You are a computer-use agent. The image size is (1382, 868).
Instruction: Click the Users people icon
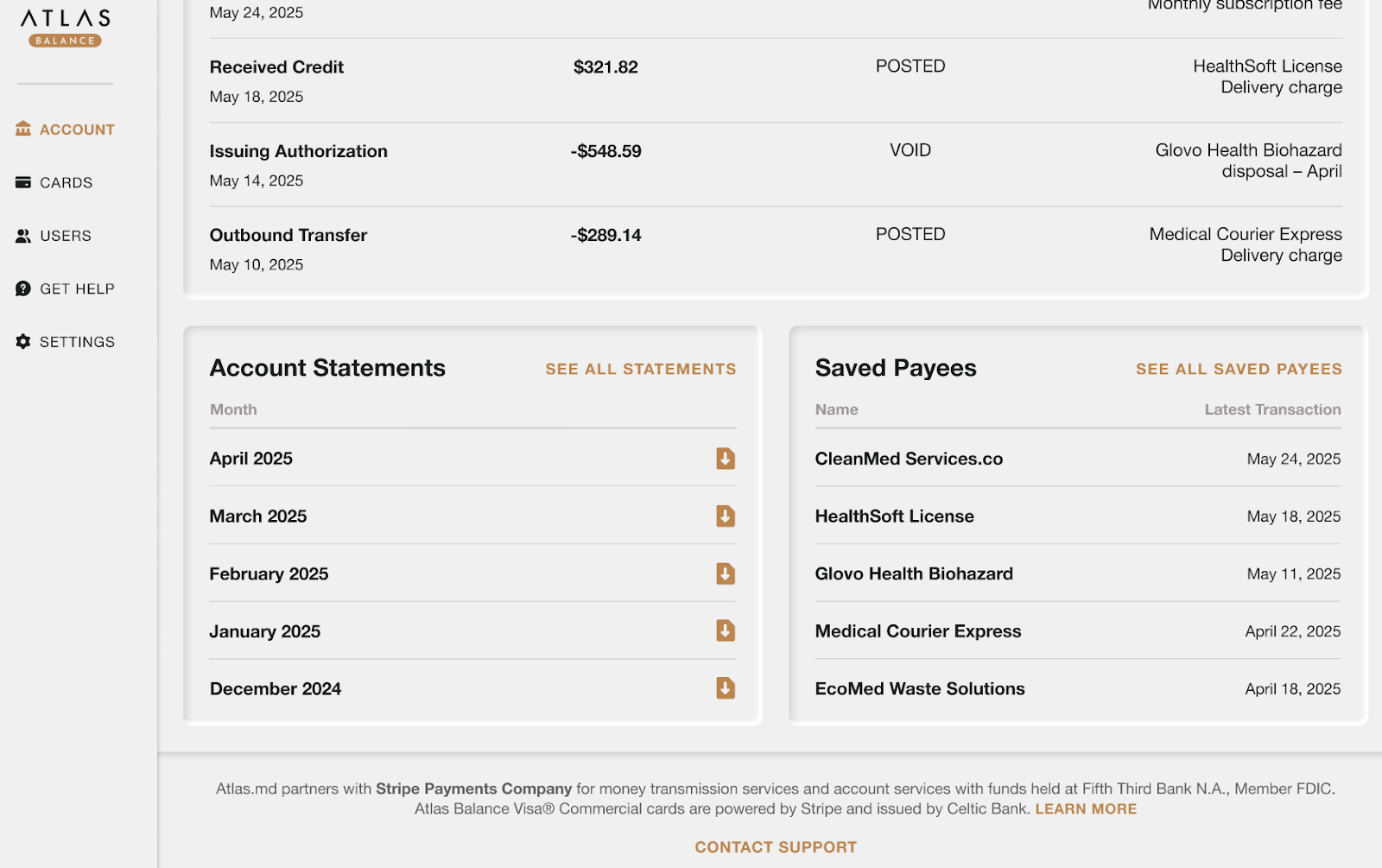coord(22,235)
